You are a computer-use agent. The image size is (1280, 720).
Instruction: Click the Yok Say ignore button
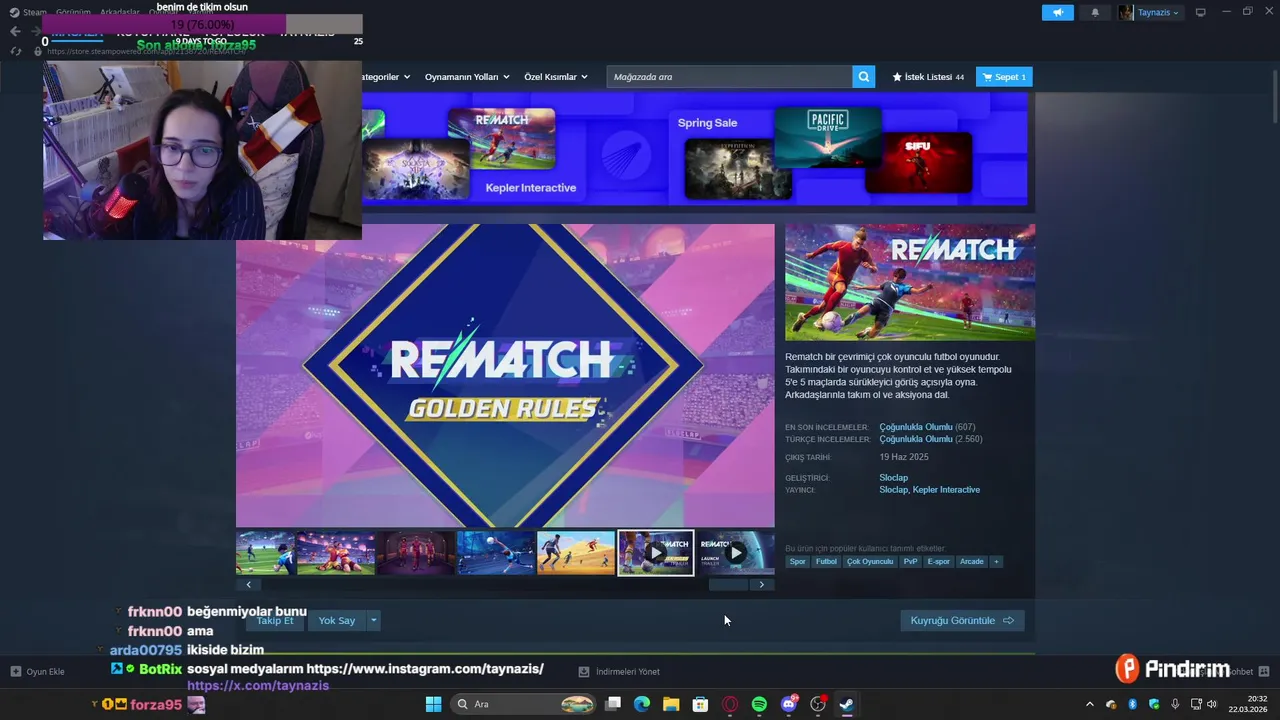pos(337,621)
